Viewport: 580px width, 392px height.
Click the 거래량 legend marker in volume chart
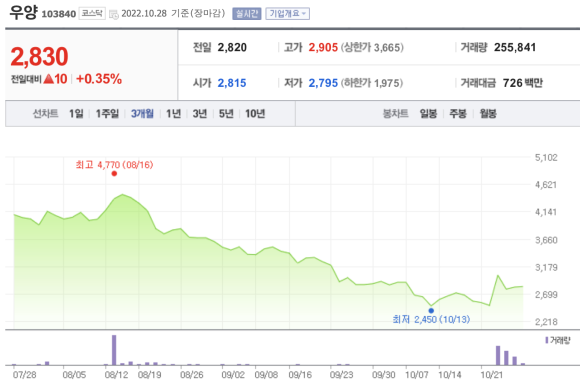[547, 340]
